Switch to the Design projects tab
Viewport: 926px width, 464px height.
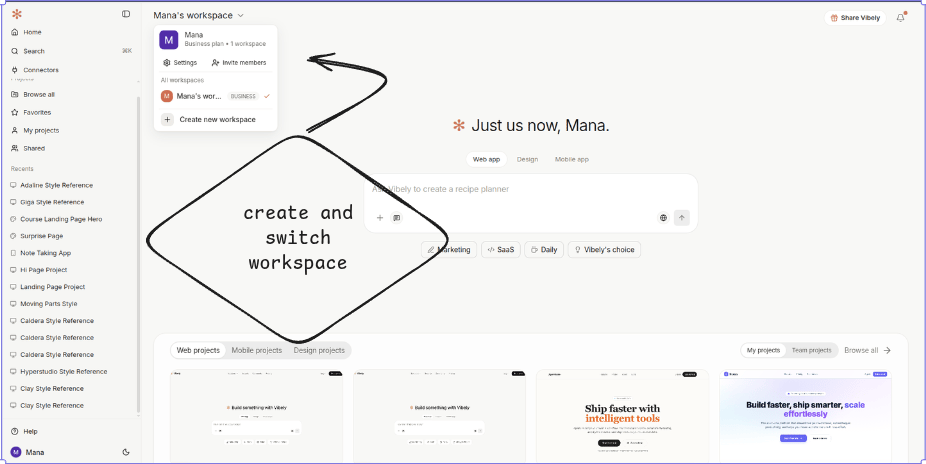(319, 350)
